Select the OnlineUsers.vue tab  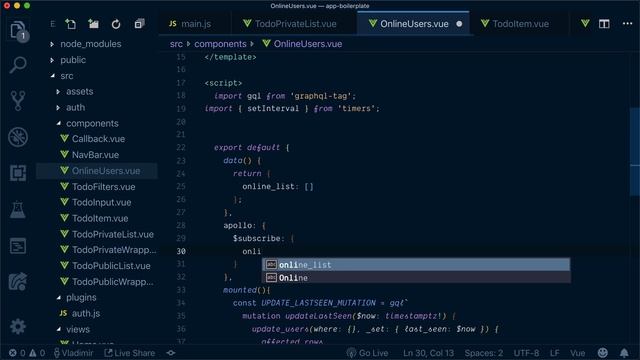(x=413, y=24)
